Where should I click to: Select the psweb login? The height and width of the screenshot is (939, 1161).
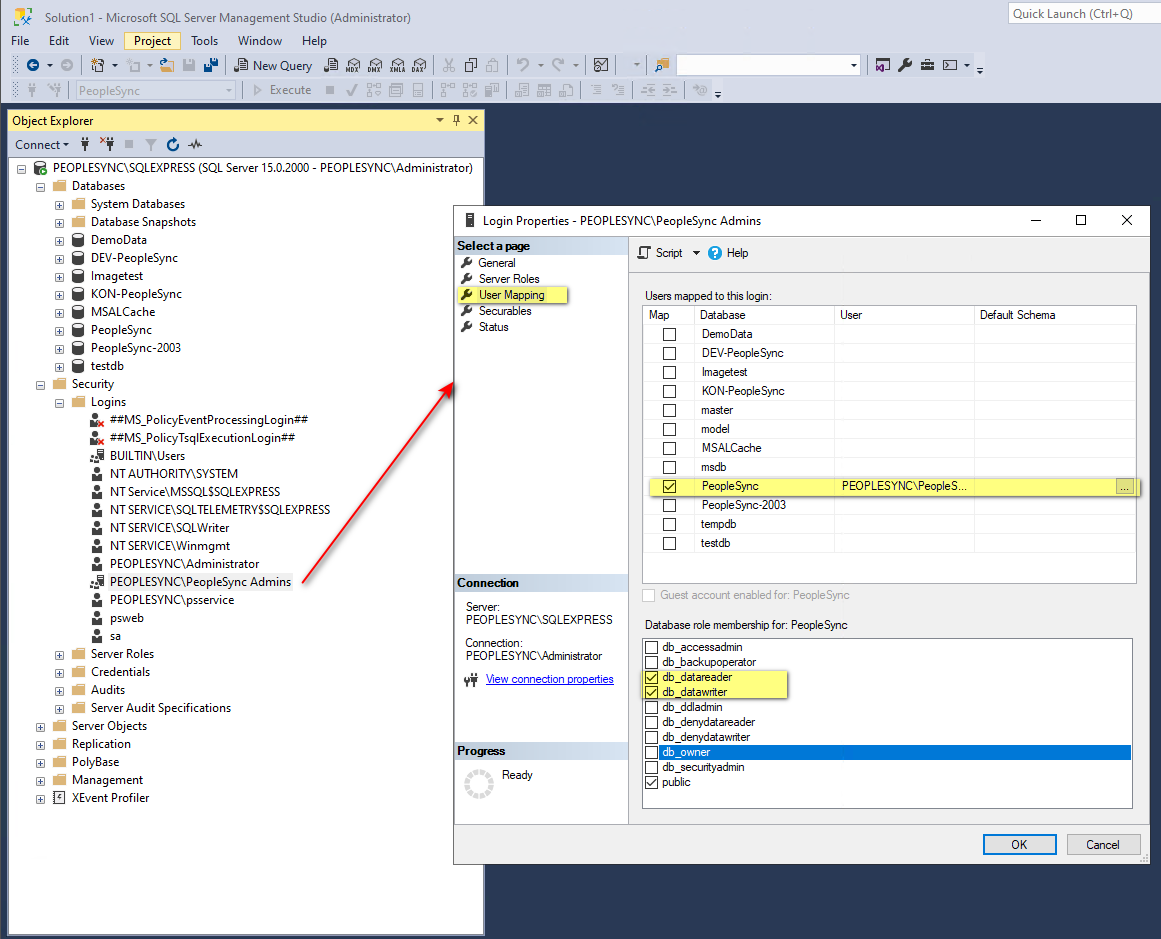point(127,618)
